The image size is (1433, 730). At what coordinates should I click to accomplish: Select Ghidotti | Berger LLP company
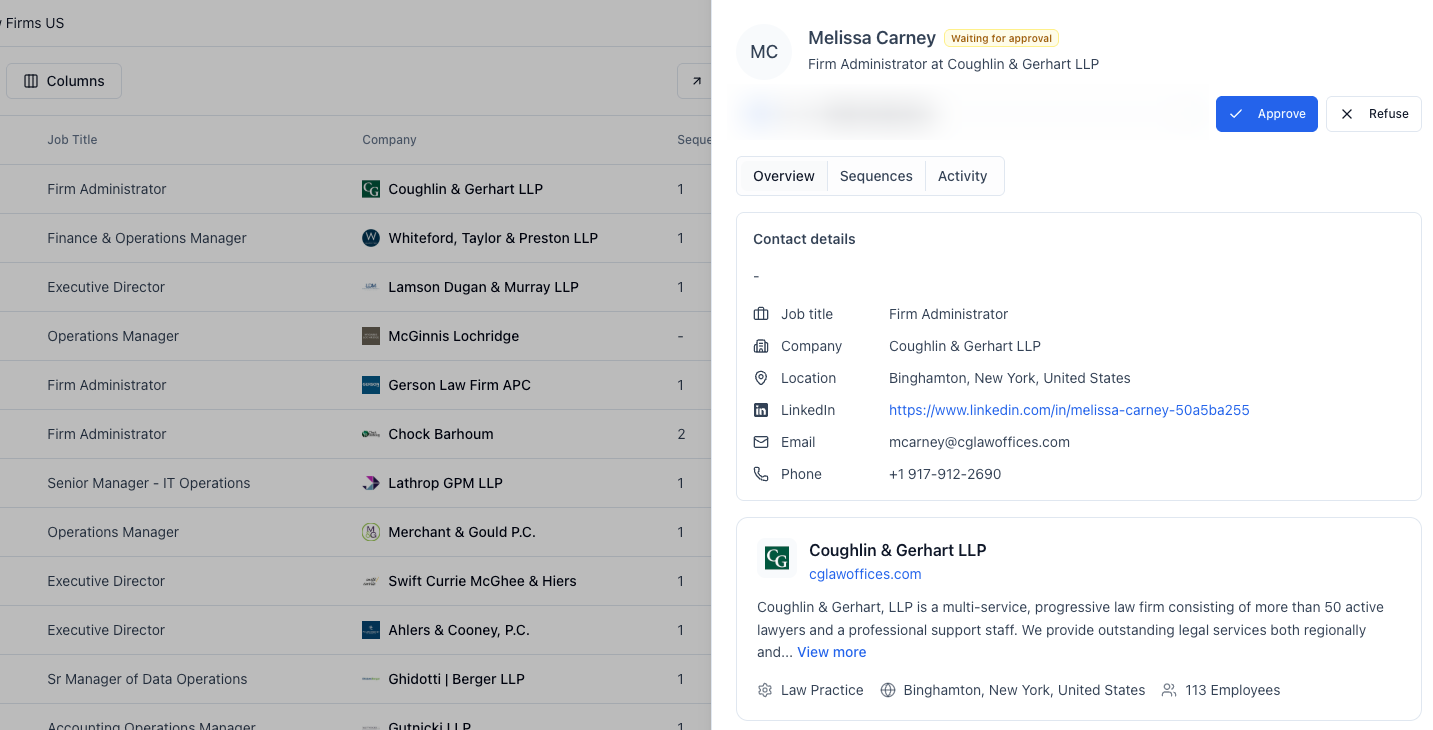tap(456, 679)
